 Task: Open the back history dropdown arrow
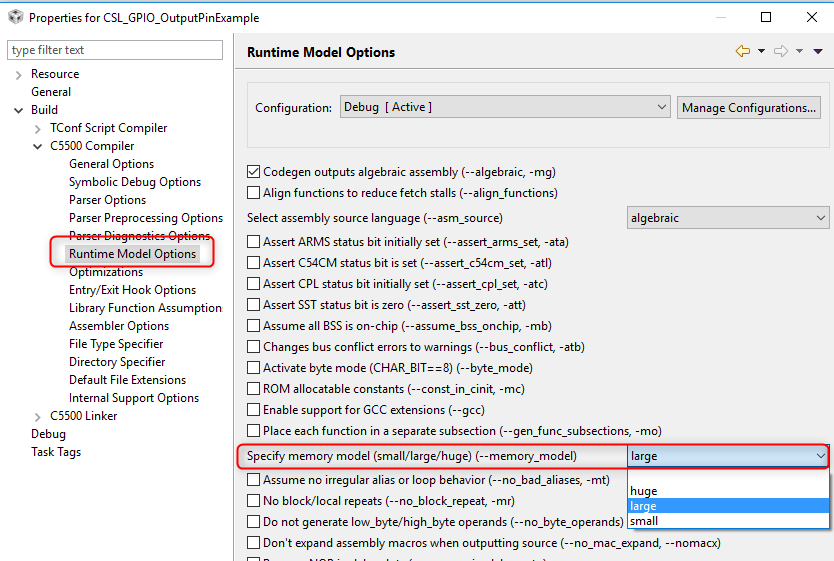click(761, 51)
